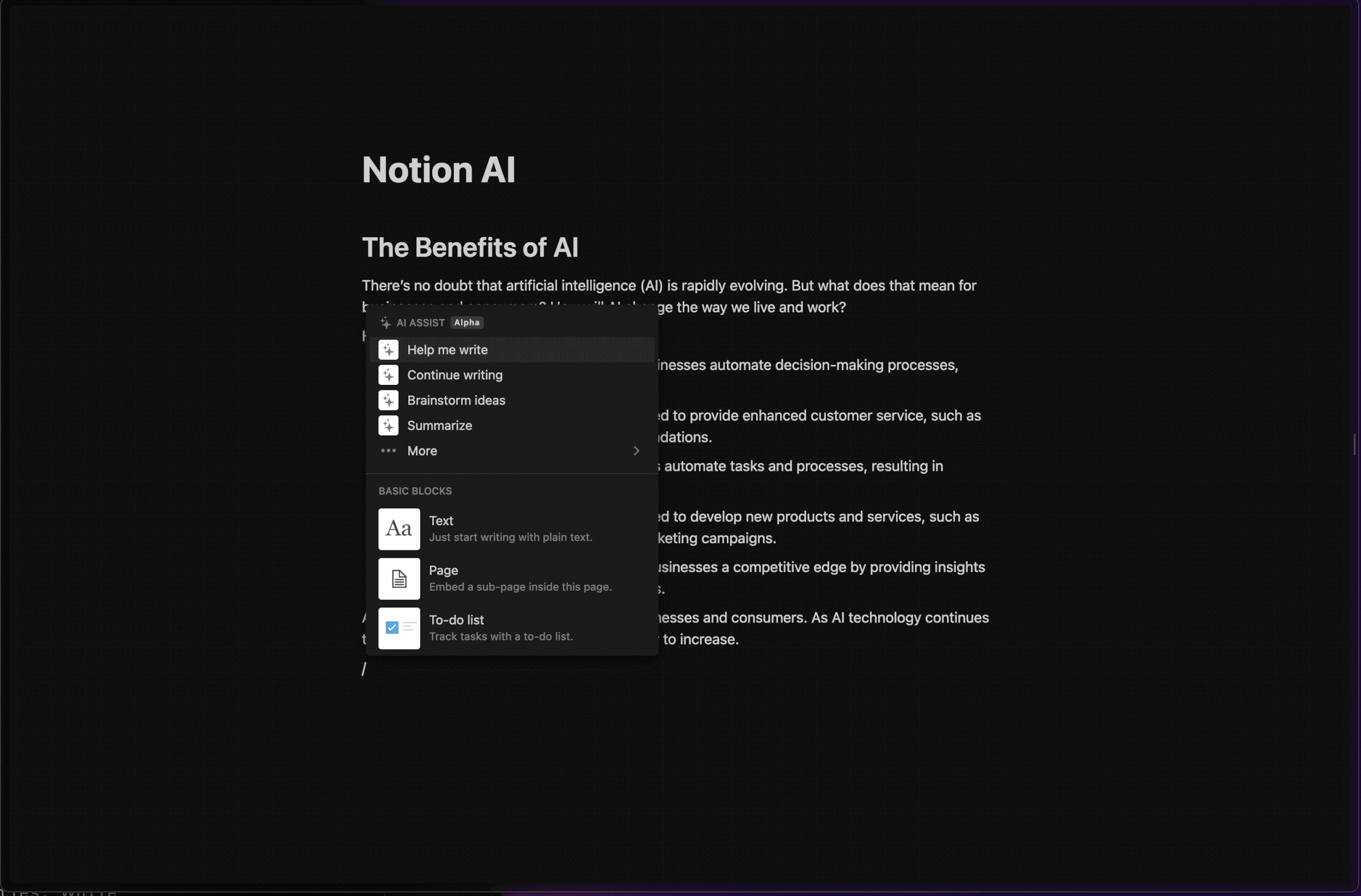
Task: Select the Help me write option
Action: point(447,350)
